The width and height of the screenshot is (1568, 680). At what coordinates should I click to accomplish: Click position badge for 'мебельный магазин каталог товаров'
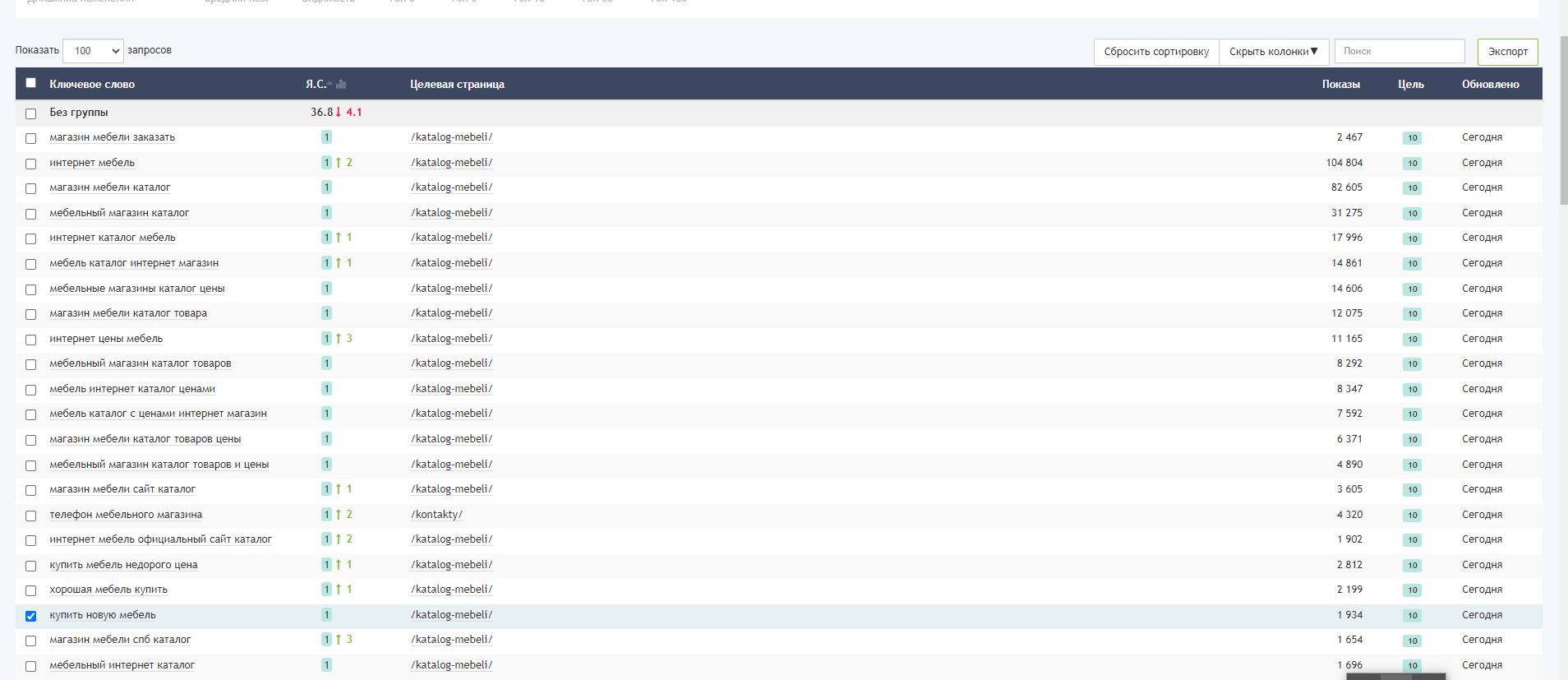[x=326, y=363]
